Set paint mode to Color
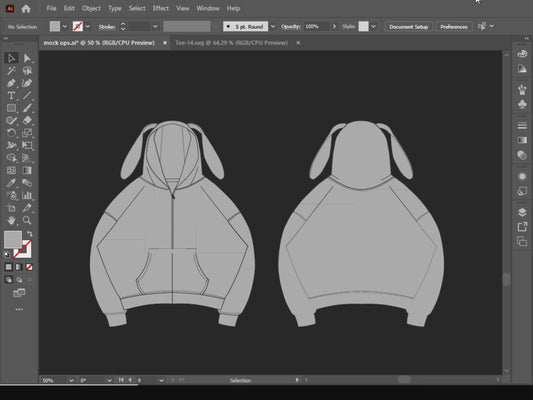Screen dimensions: 533x400 coord(8,267)
